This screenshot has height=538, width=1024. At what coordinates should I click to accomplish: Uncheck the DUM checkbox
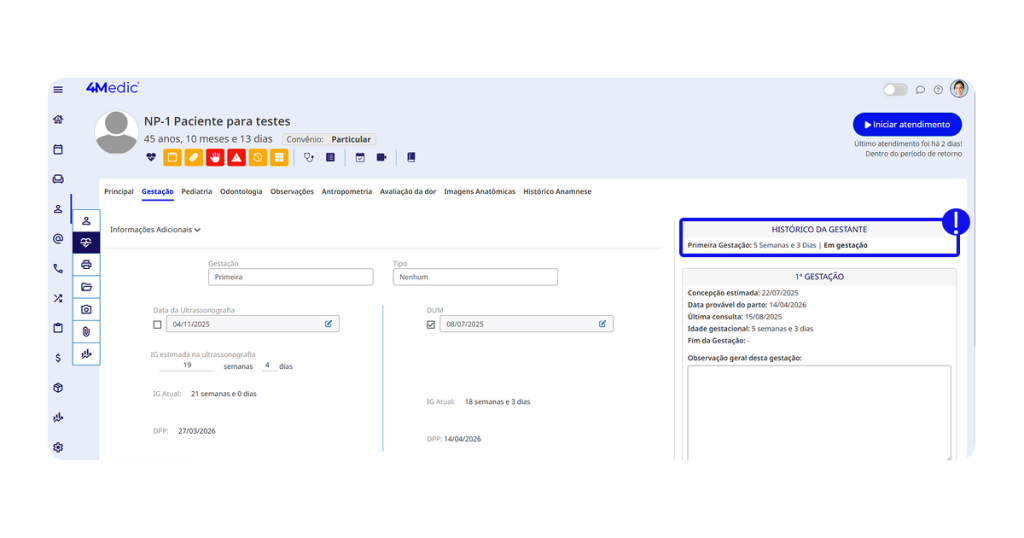point(431,324)
